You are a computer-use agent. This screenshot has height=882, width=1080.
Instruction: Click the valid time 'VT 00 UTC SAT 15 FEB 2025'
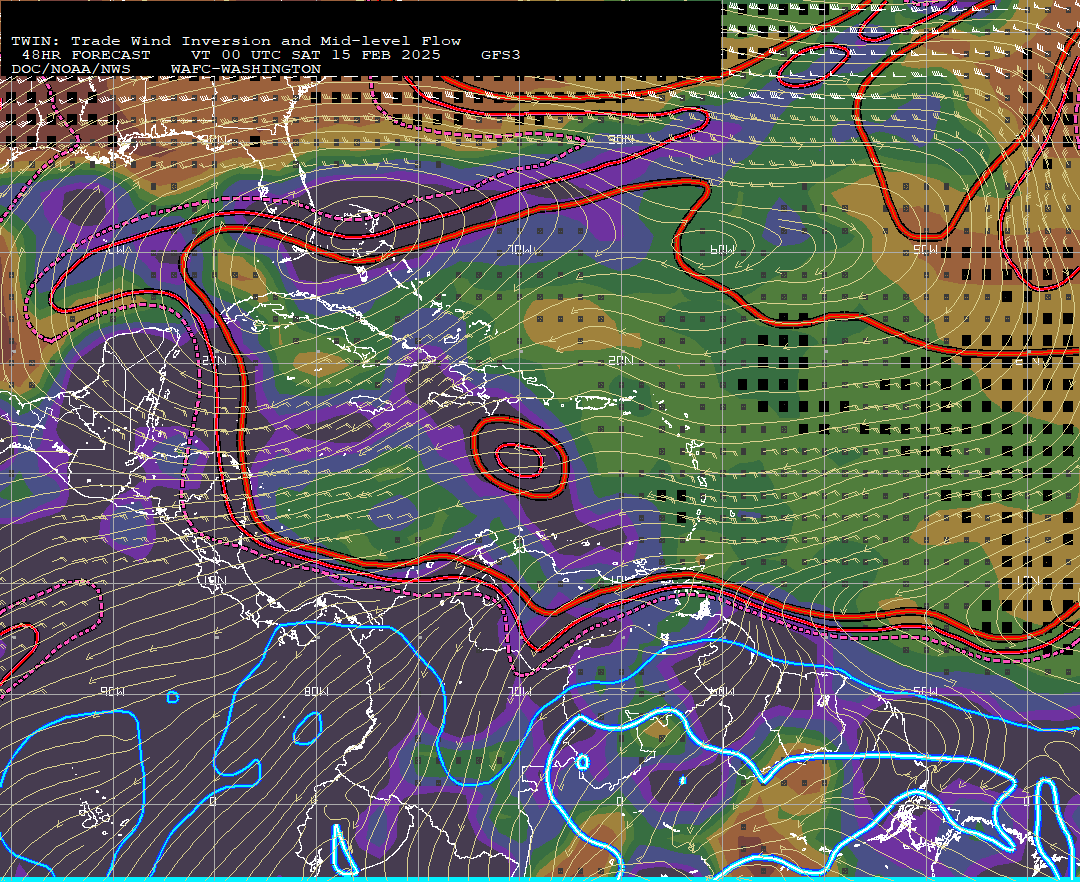pyautogui.click(x=316, y=55)
